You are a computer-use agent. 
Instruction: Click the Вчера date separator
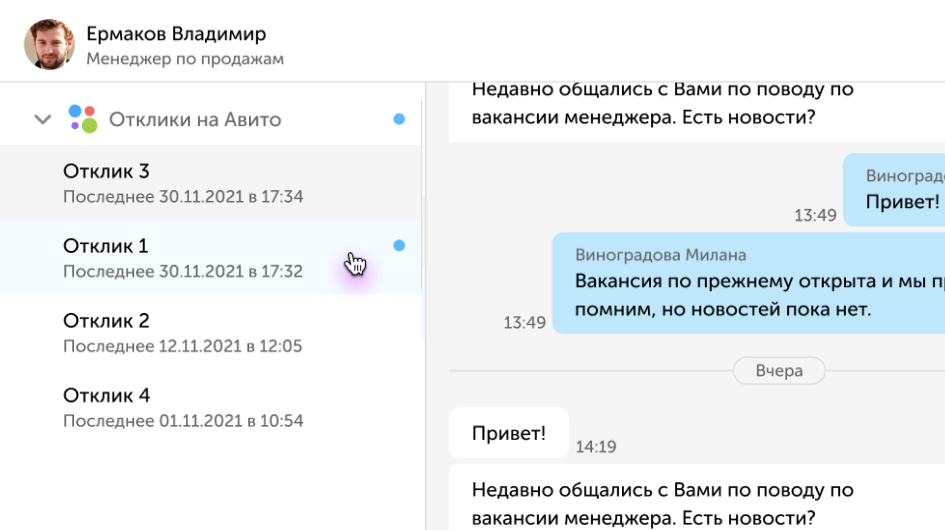779,371
